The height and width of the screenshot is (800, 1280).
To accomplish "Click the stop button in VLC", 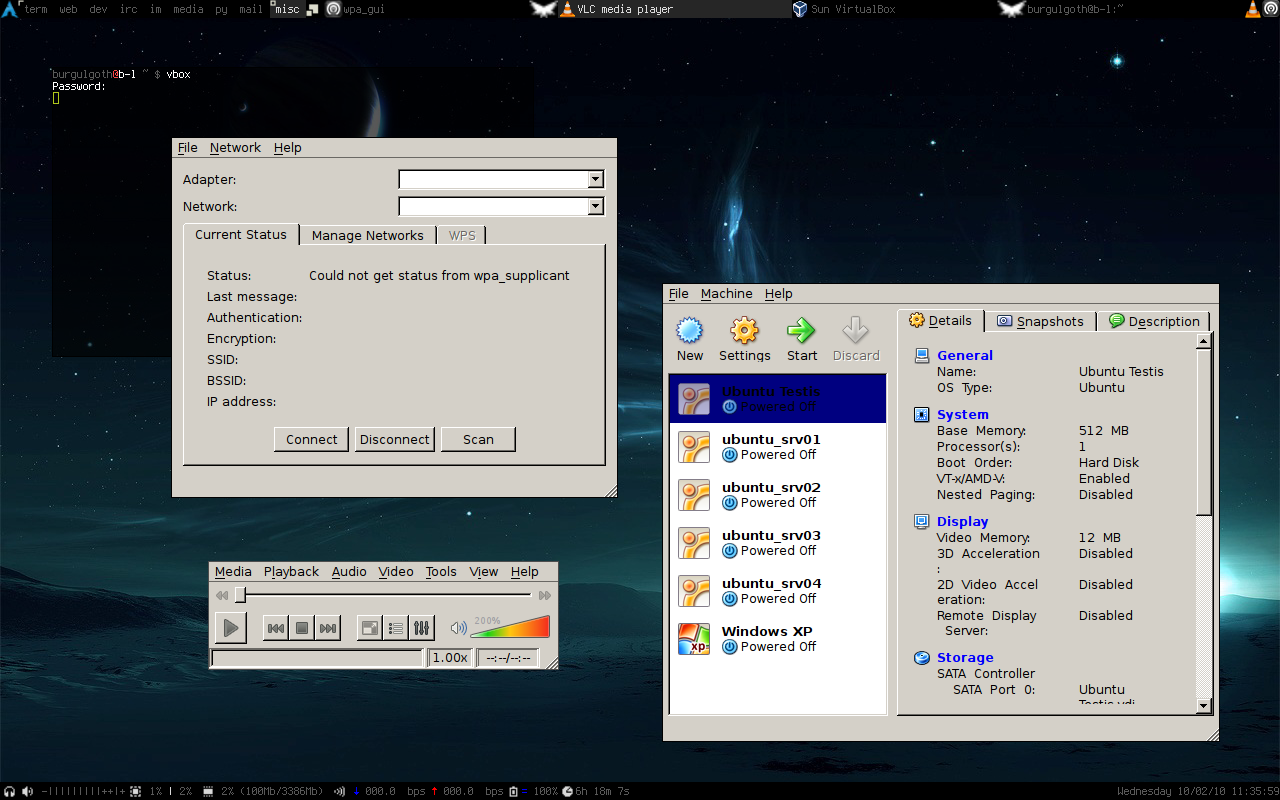I will pos(301,628).
